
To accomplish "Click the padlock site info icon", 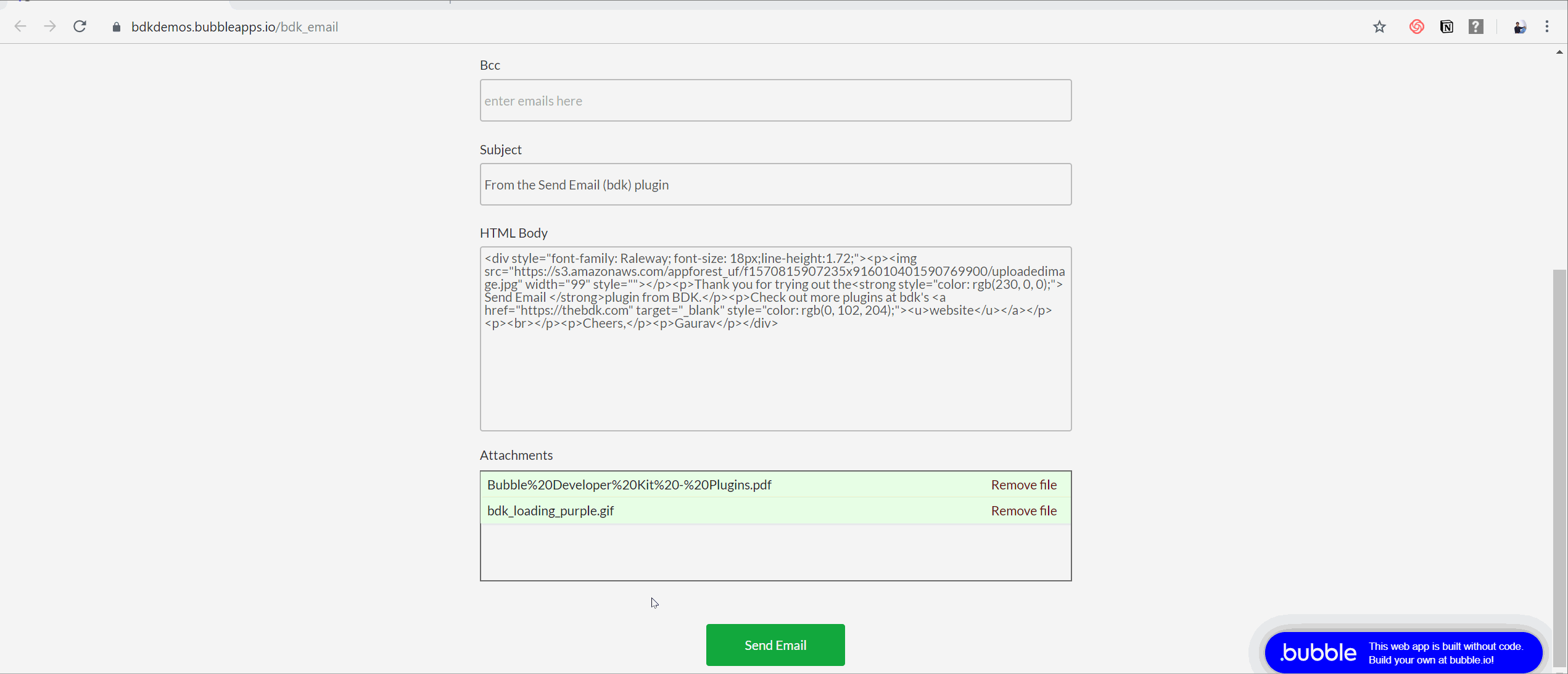I will coord(116,27).
